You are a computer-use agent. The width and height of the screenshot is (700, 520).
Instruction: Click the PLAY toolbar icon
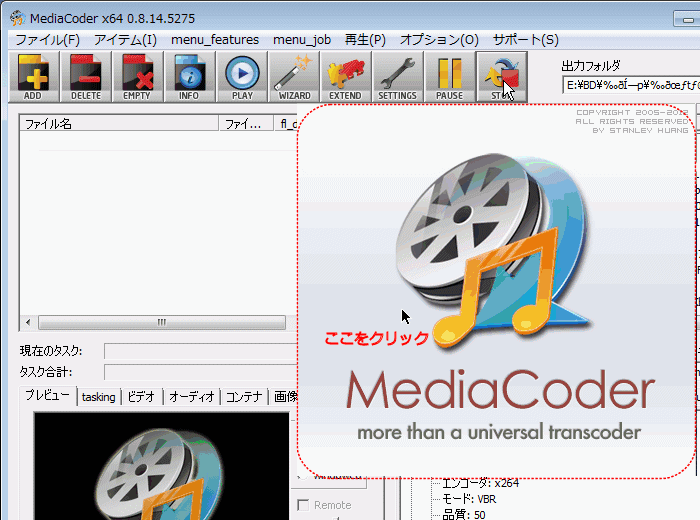pyautogui.click(x=242, y=77)
